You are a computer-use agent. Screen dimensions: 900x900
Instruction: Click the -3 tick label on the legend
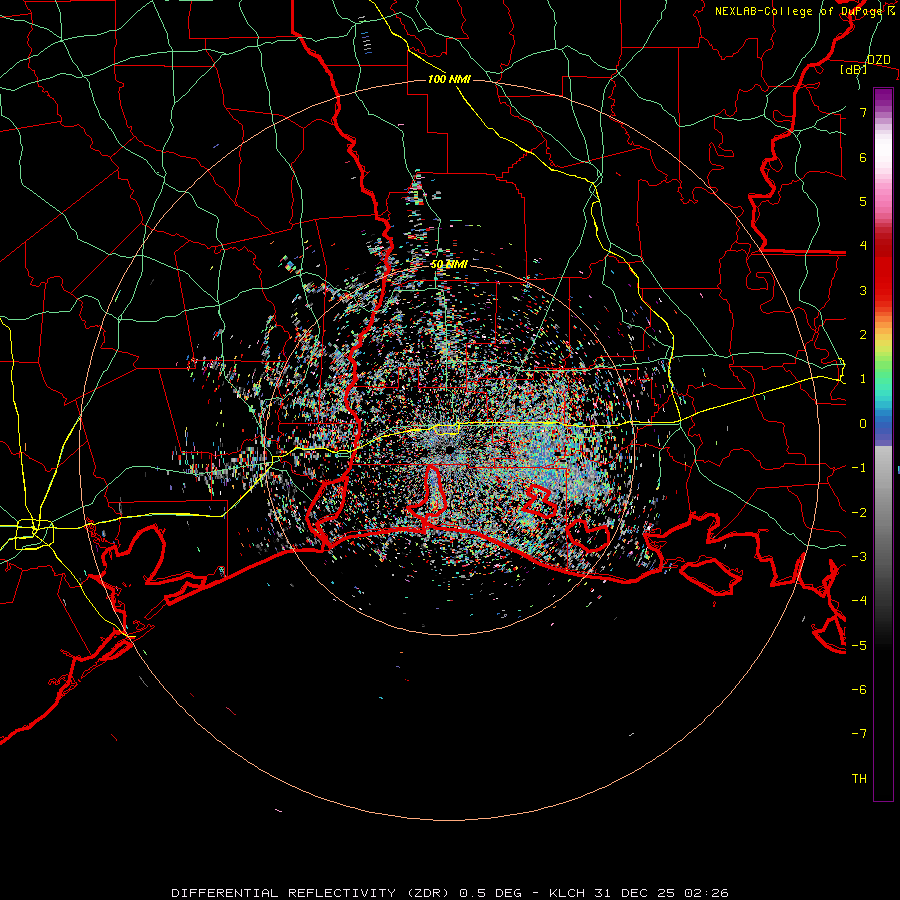tap(859, 556)
